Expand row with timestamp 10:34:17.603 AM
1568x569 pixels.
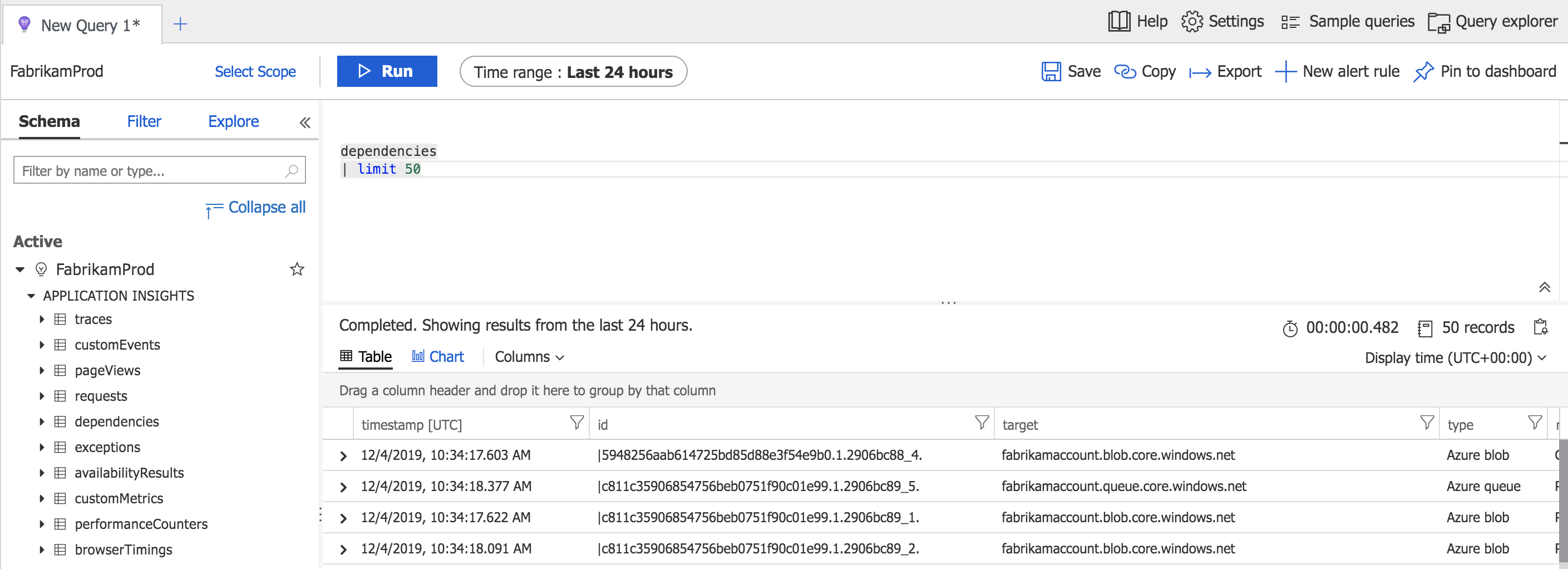point(343,455)
